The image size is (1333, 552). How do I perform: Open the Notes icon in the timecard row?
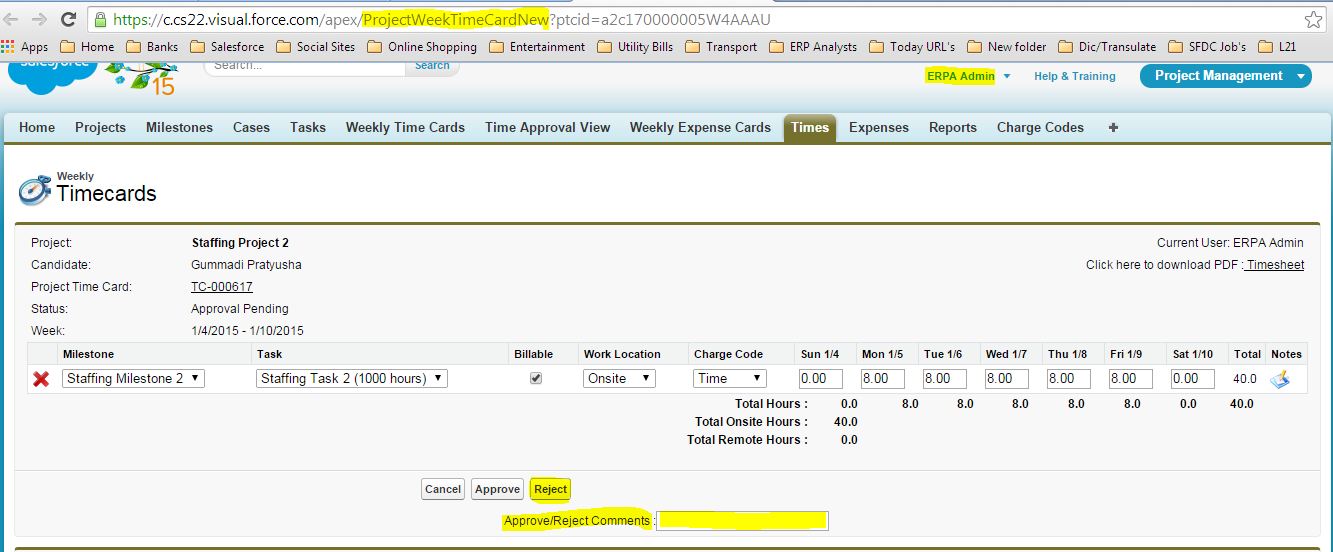click(x=1279, y=379)
